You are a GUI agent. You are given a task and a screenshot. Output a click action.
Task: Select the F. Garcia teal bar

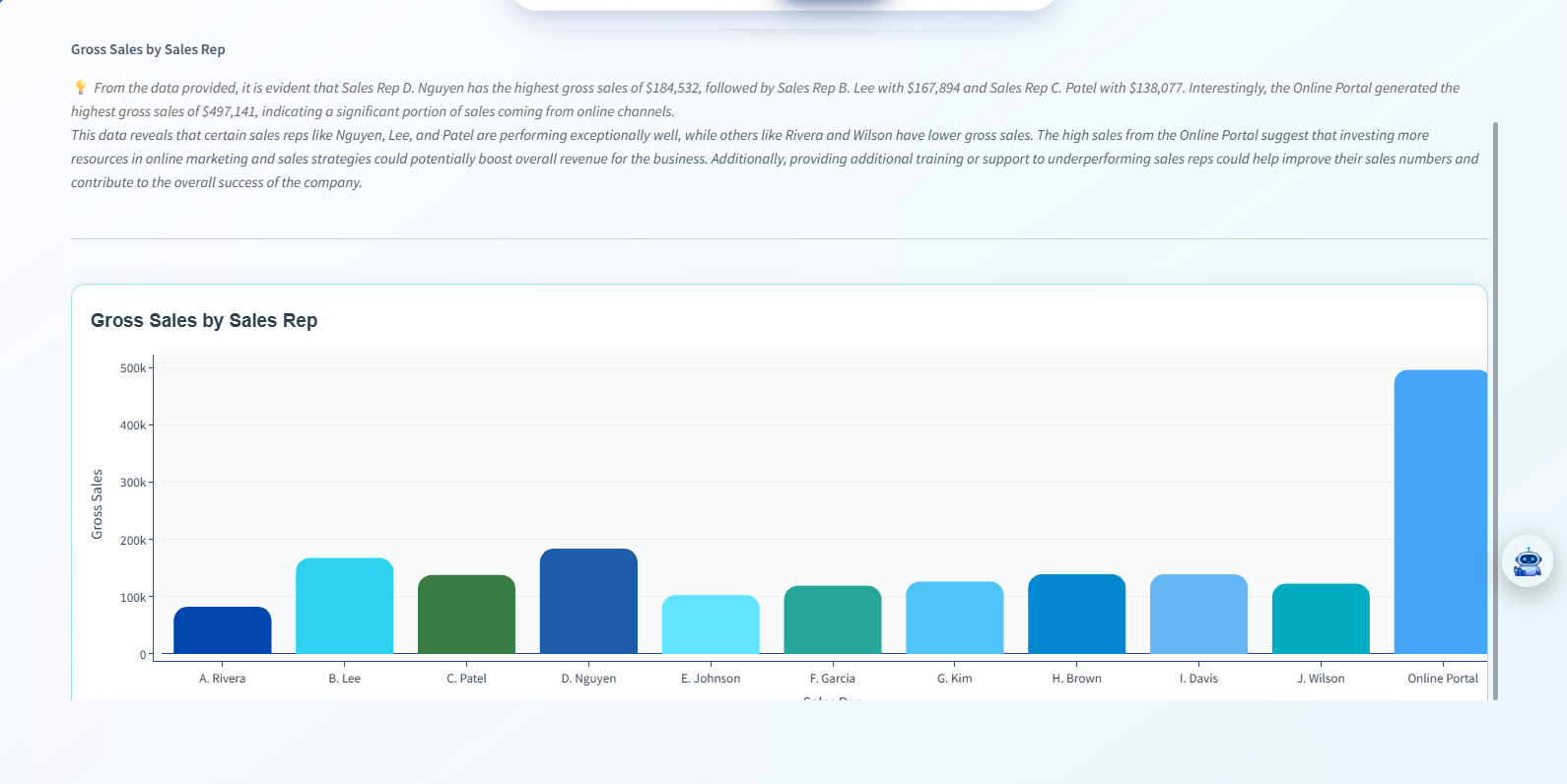833,620
